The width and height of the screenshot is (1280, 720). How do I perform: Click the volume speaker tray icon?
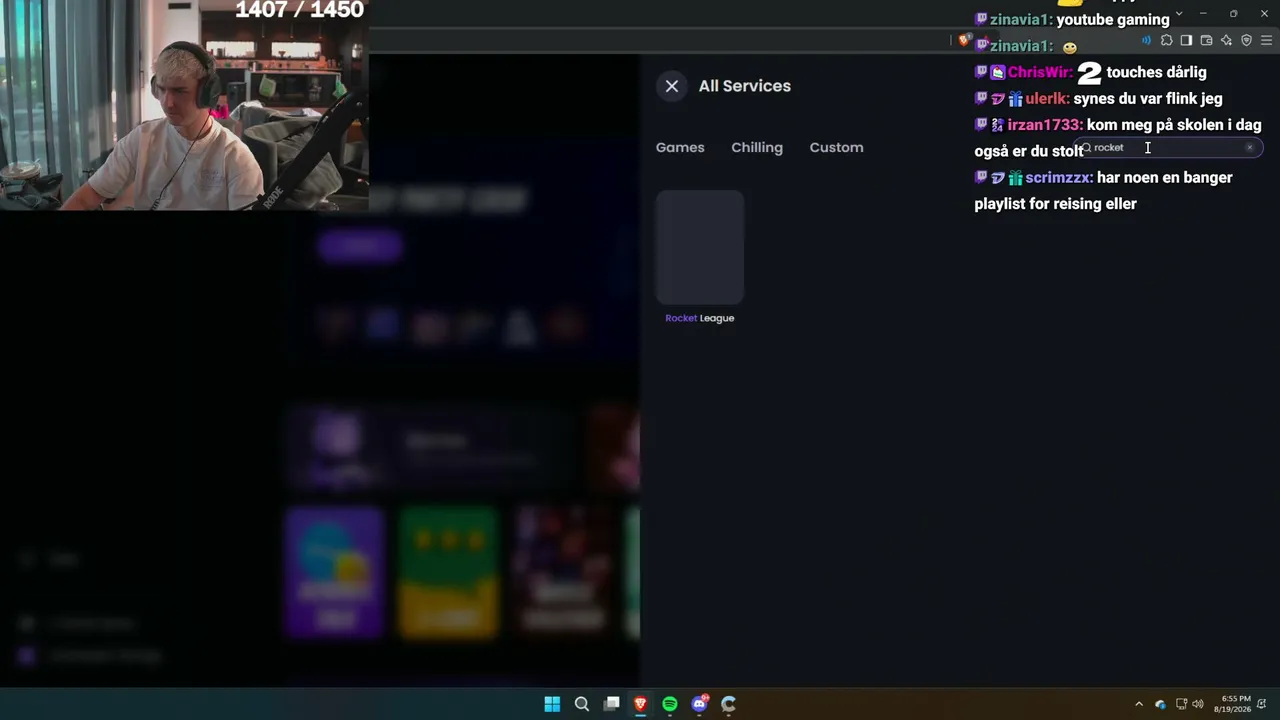click(1197, 704)
